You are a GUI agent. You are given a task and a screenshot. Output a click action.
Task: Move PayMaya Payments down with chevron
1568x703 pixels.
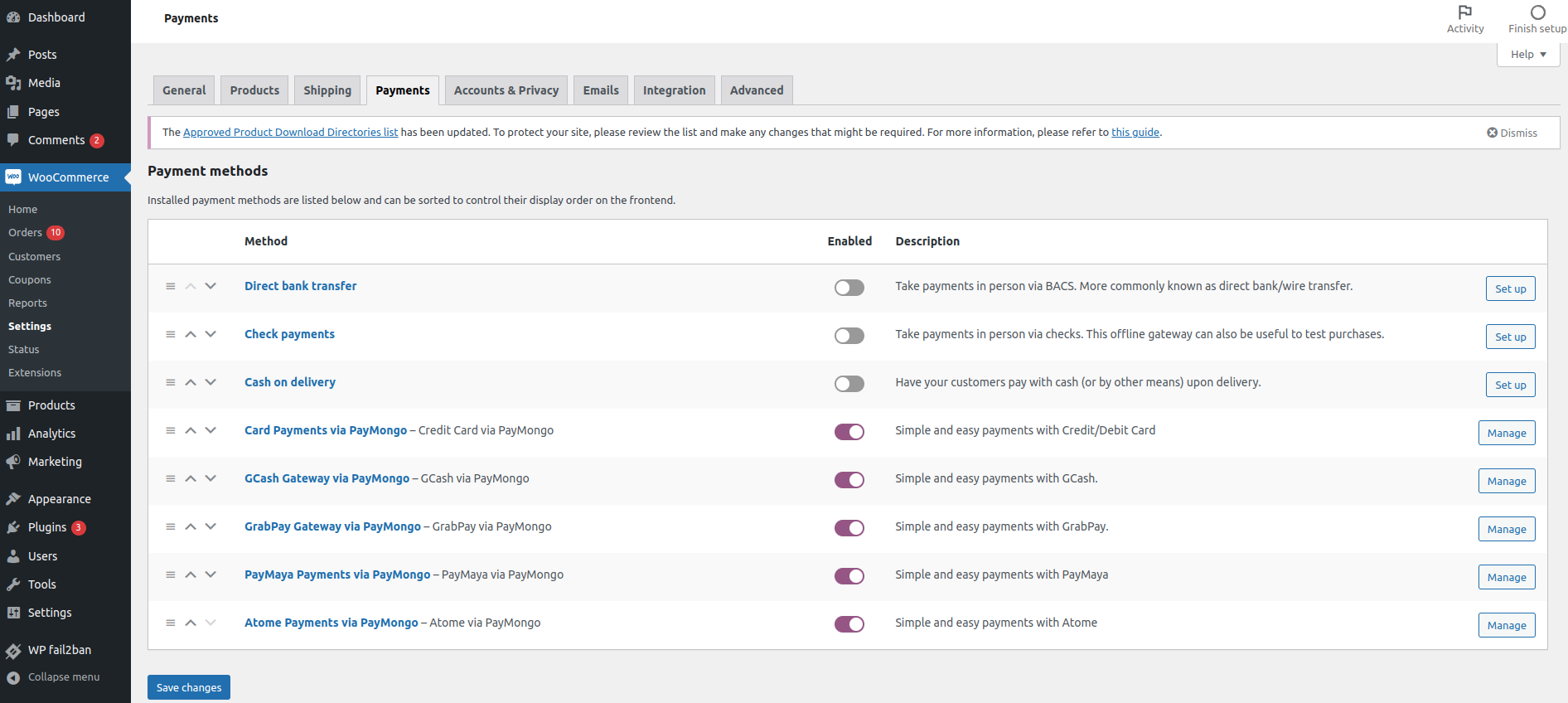[211, 575]
